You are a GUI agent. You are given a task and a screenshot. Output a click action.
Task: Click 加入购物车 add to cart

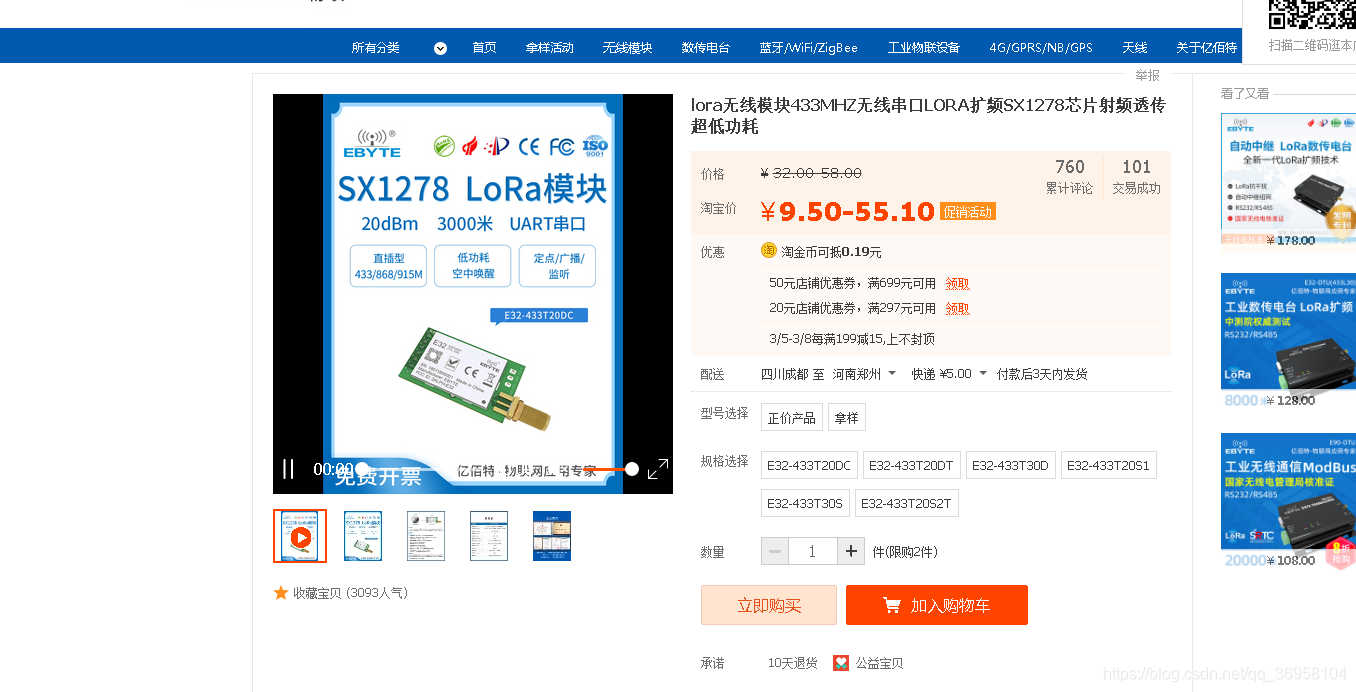(937, 605)
